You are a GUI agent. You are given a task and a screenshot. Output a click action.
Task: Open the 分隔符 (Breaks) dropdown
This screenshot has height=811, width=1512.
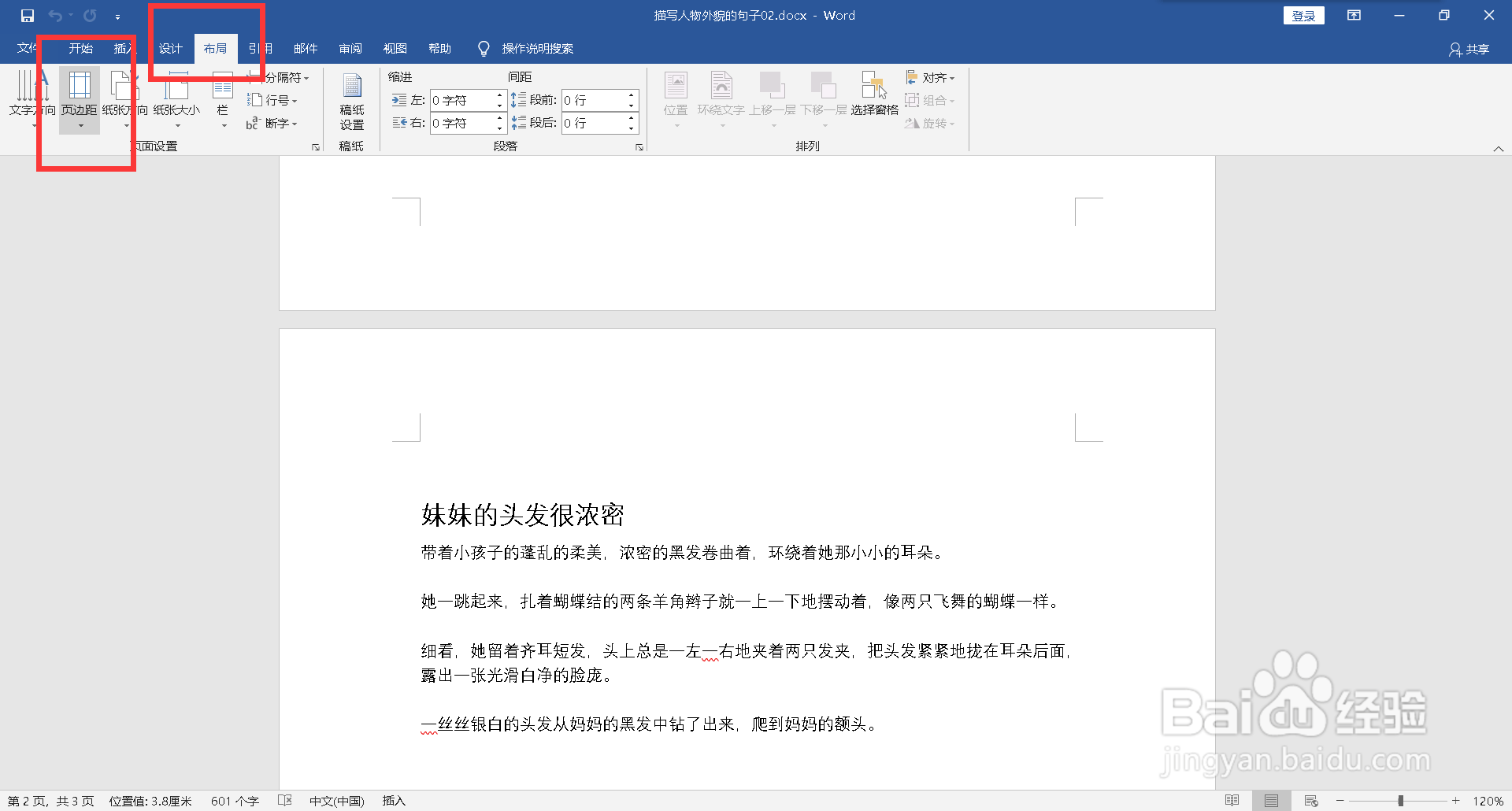284,77
